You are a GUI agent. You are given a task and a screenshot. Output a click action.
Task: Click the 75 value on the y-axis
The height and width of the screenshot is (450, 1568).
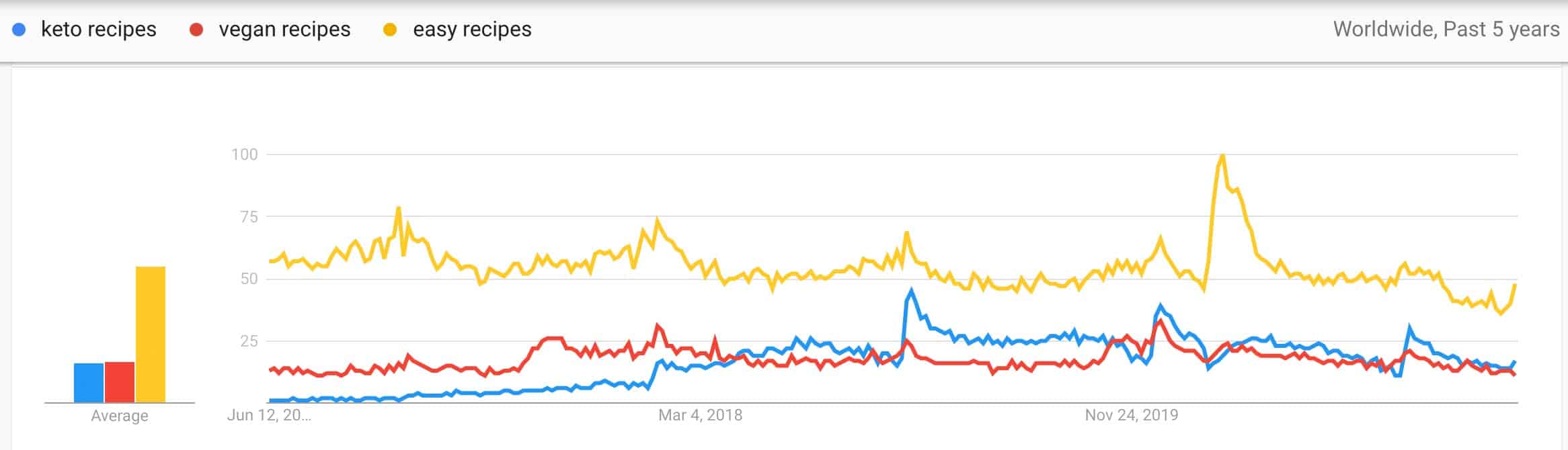pyautogui.click(x=248, y=217)
